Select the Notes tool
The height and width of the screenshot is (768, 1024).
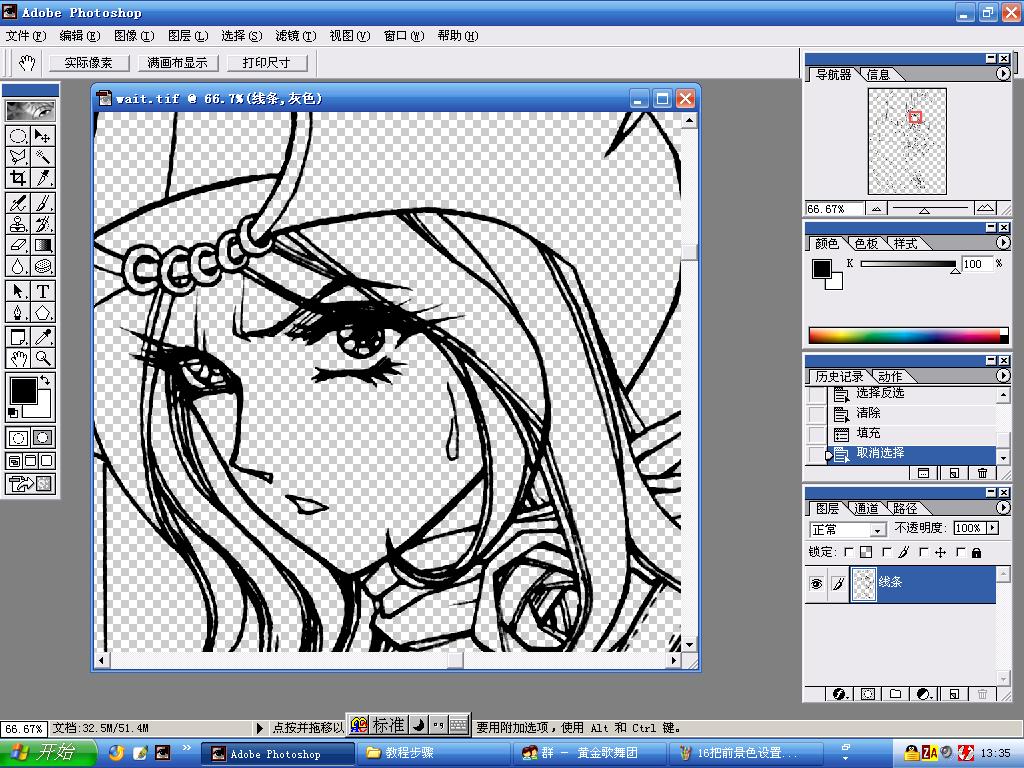pos(18,337)
